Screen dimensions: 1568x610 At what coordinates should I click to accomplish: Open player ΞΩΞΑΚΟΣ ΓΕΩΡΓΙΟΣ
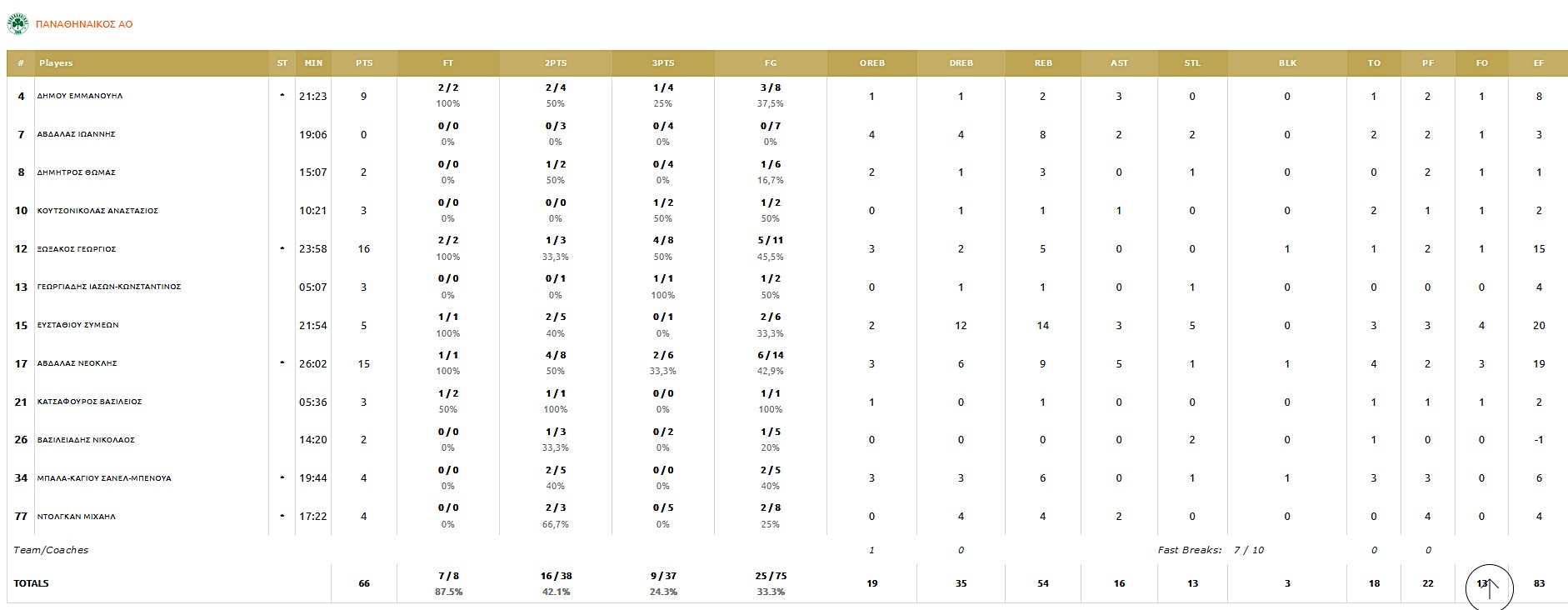point(77,249)
